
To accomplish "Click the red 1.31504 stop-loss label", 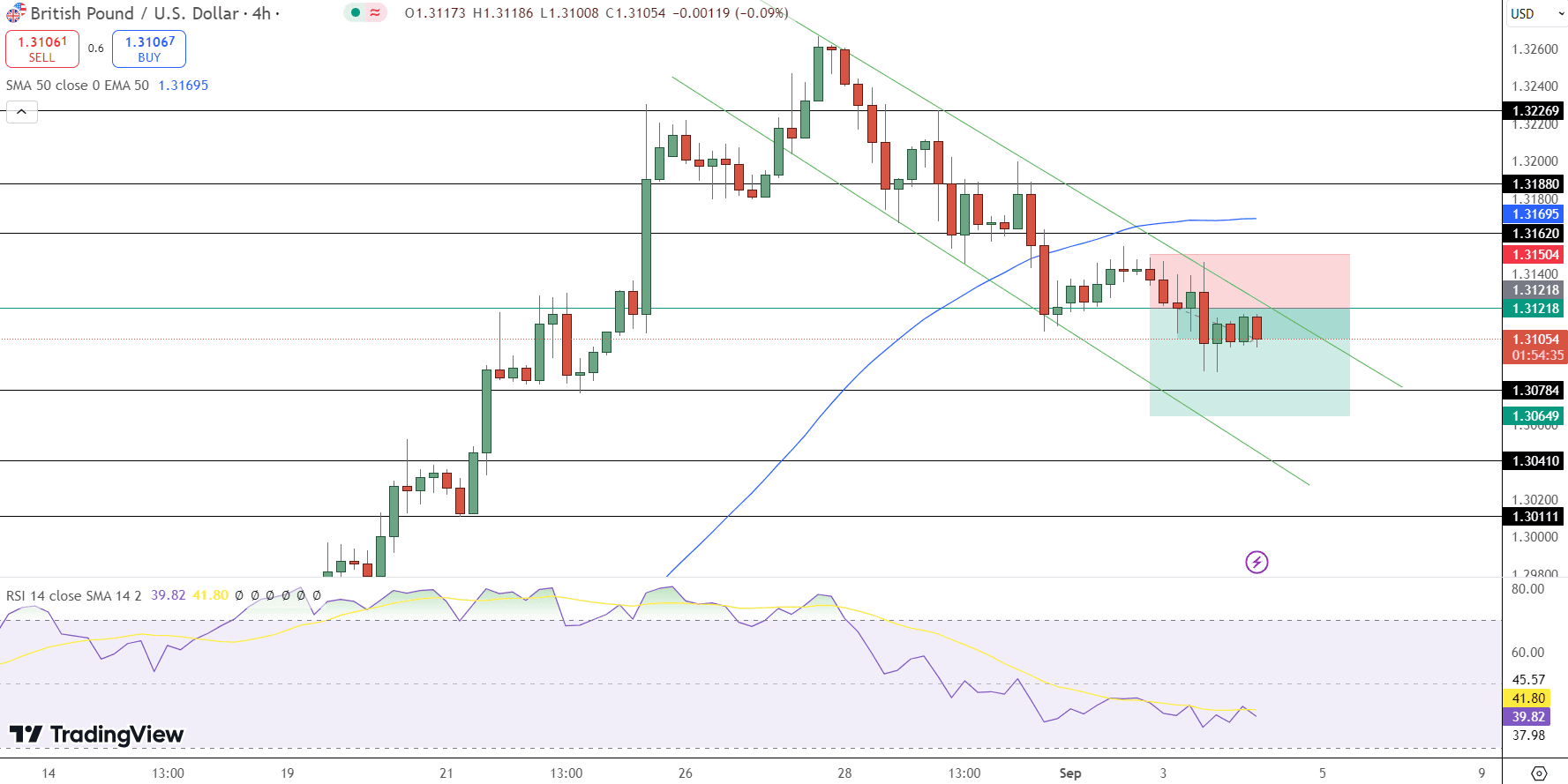I will point(1535,255).
